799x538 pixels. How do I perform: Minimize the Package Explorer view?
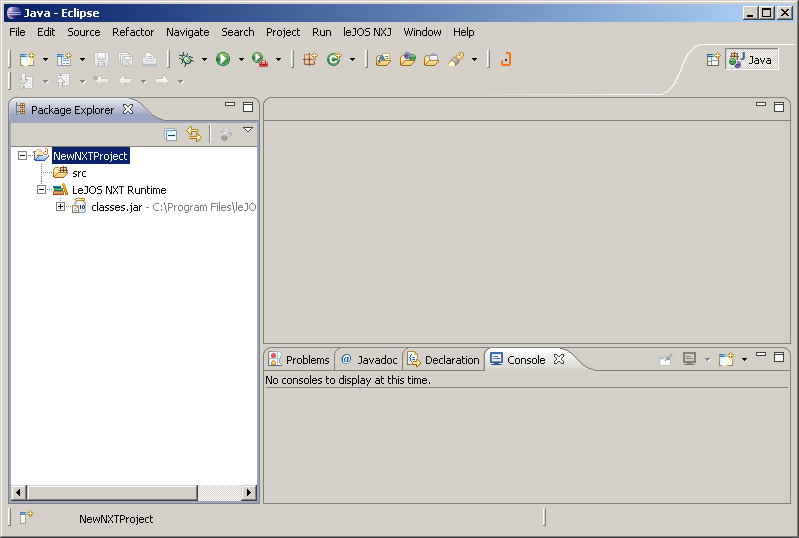(230, 104)
